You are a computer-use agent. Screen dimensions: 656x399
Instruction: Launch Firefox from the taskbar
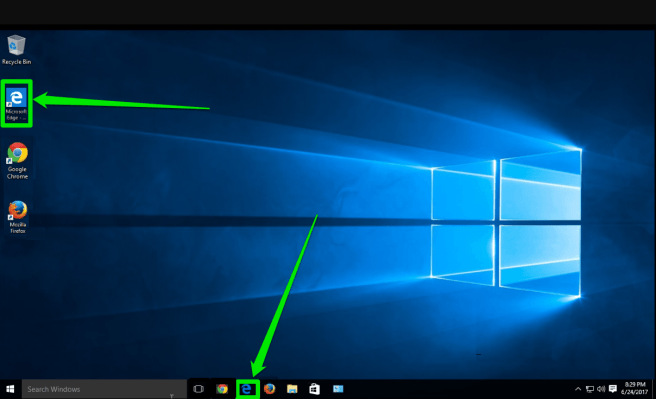[x=269, y=389]
